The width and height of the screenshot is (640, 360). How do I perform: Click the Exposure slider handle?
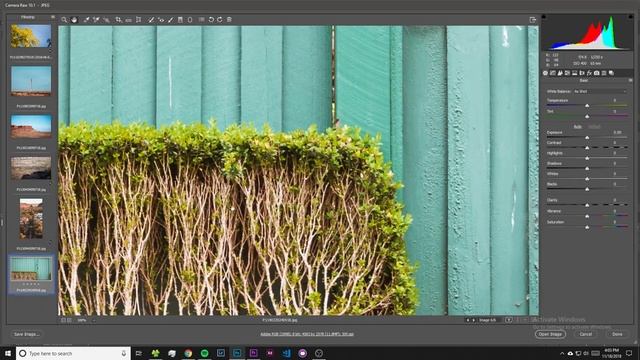click(x=587, y=138)
